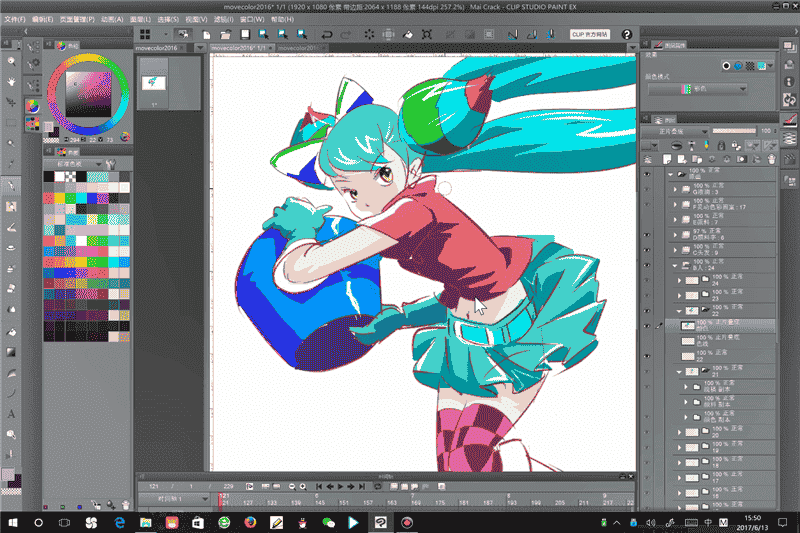The height and width of the screenshot is (533, 800).
Task: Click the redo arrow icon
Action: point(346,35)
